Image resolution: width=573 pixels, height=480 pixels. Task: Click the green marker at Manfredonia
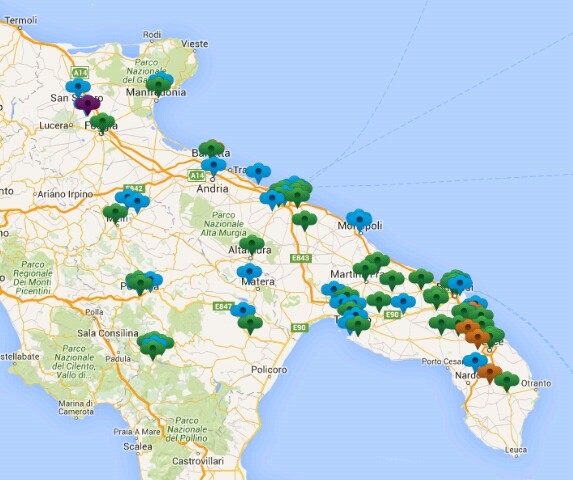tap(158, 86)
